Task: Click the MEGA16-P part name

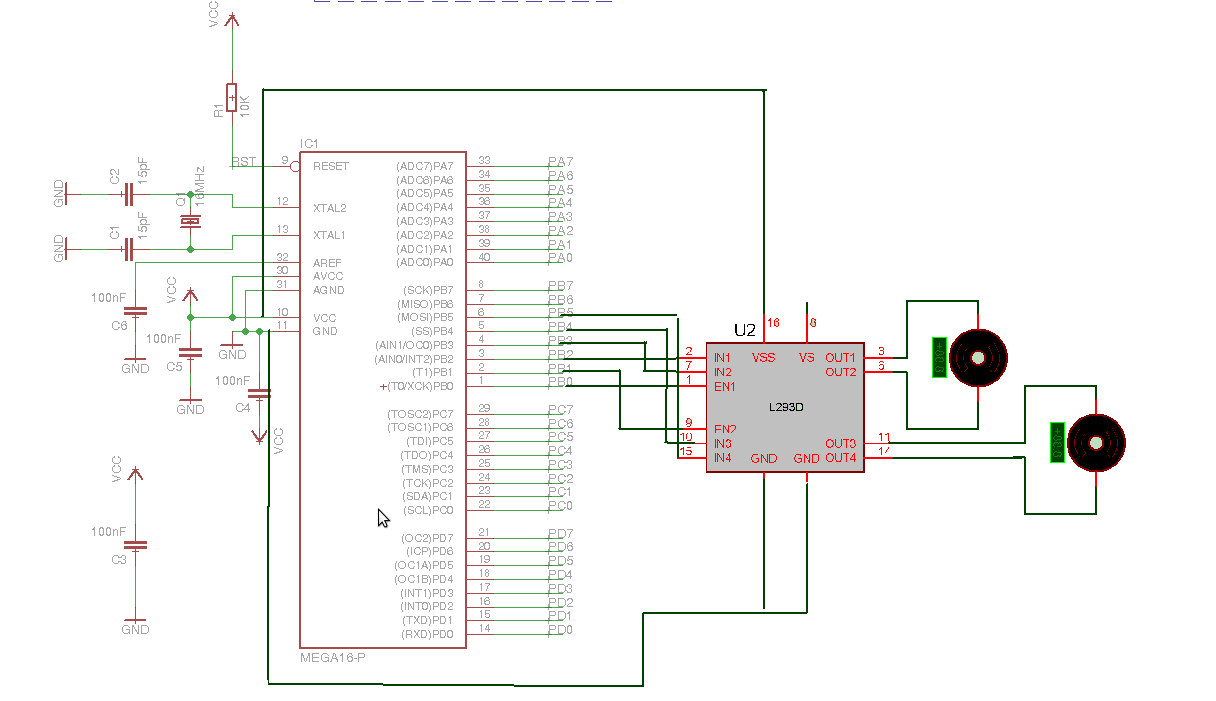Action: click(333, 658)
